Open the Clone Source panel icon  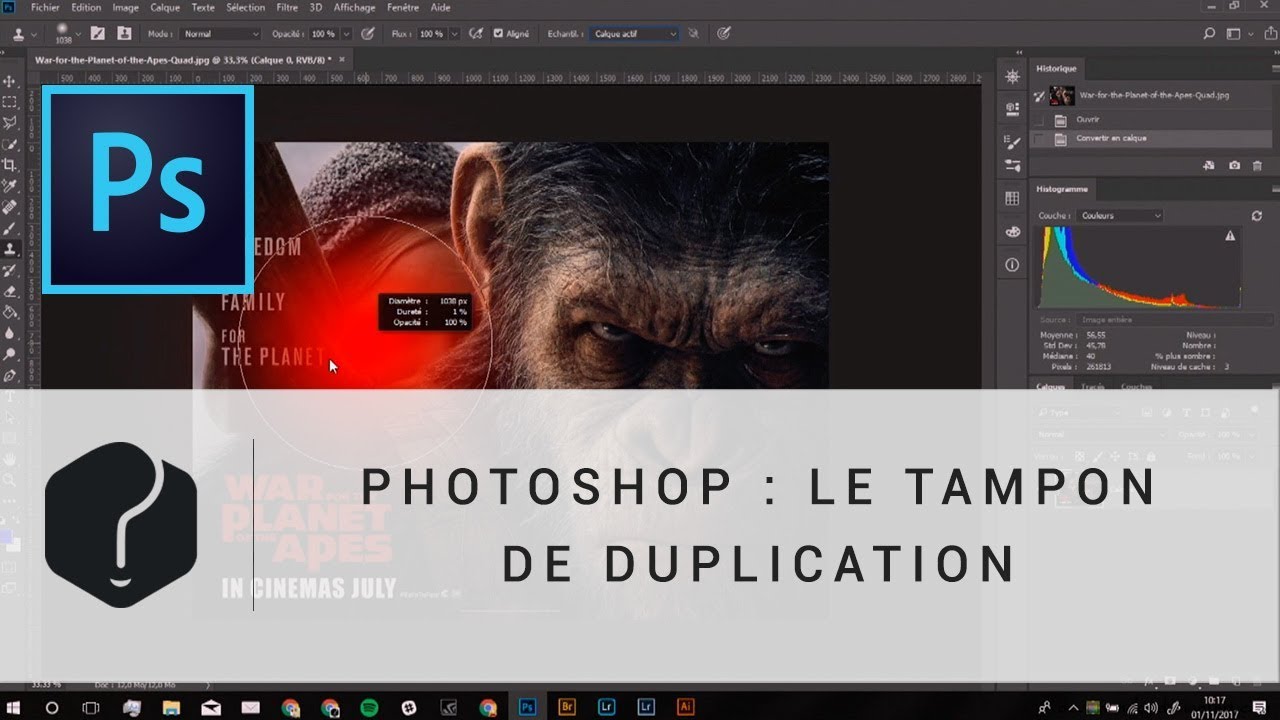(124, 33)
